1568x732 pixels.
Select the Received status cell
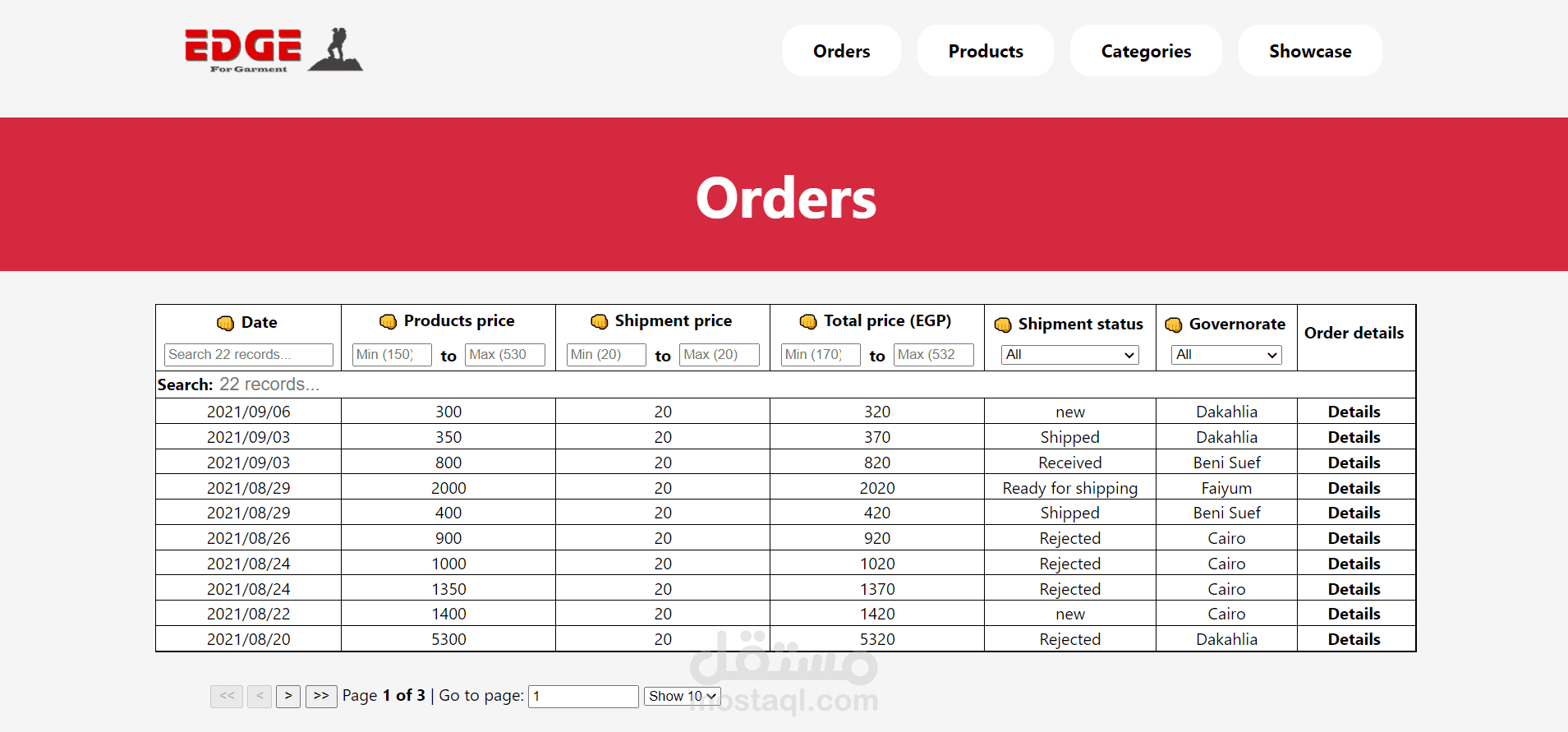tap(1069, 463)
